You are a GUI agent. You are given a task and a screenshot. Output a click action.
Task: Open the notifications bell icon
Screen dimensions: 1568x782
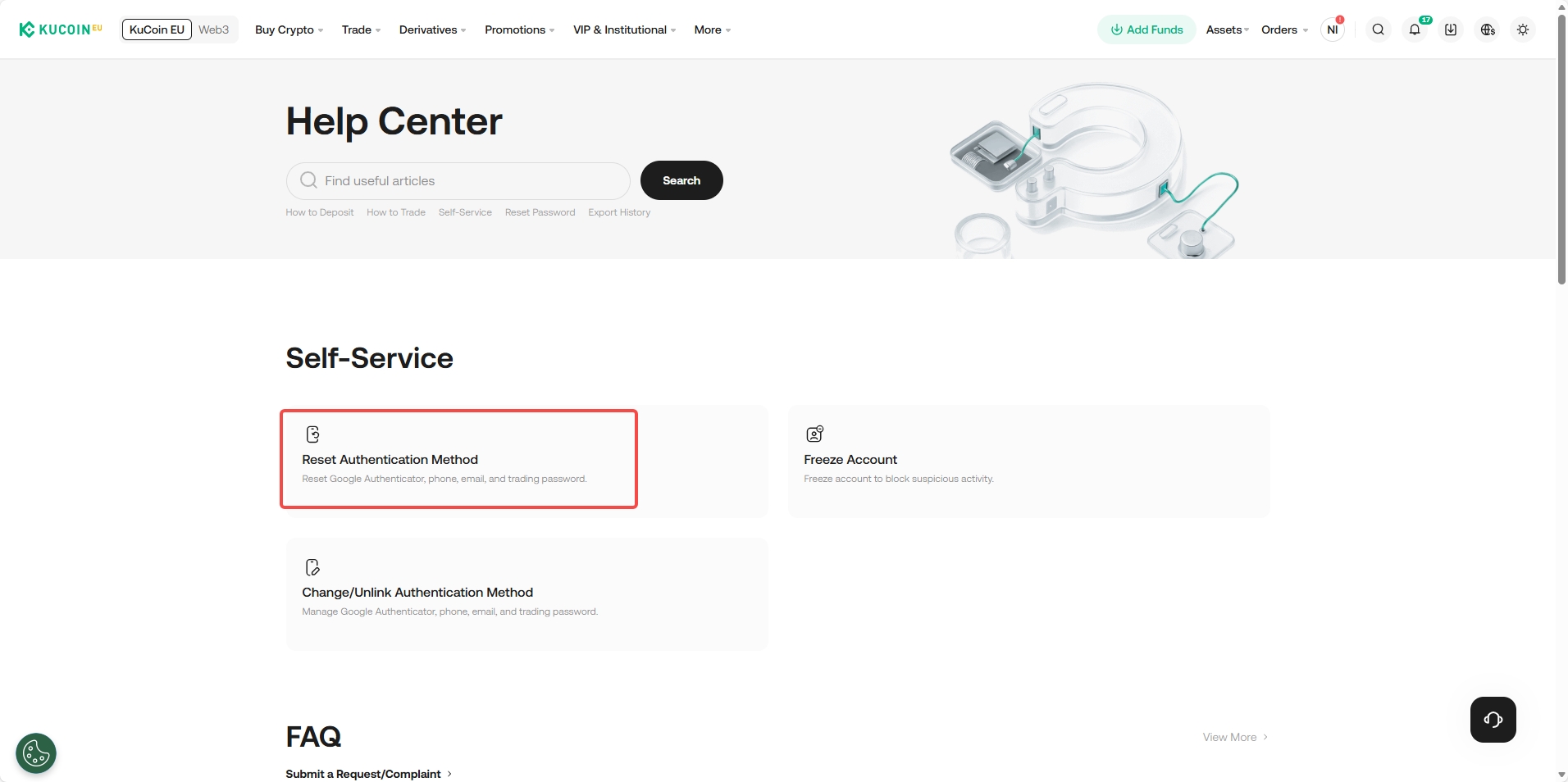[x=1415, y=30]
